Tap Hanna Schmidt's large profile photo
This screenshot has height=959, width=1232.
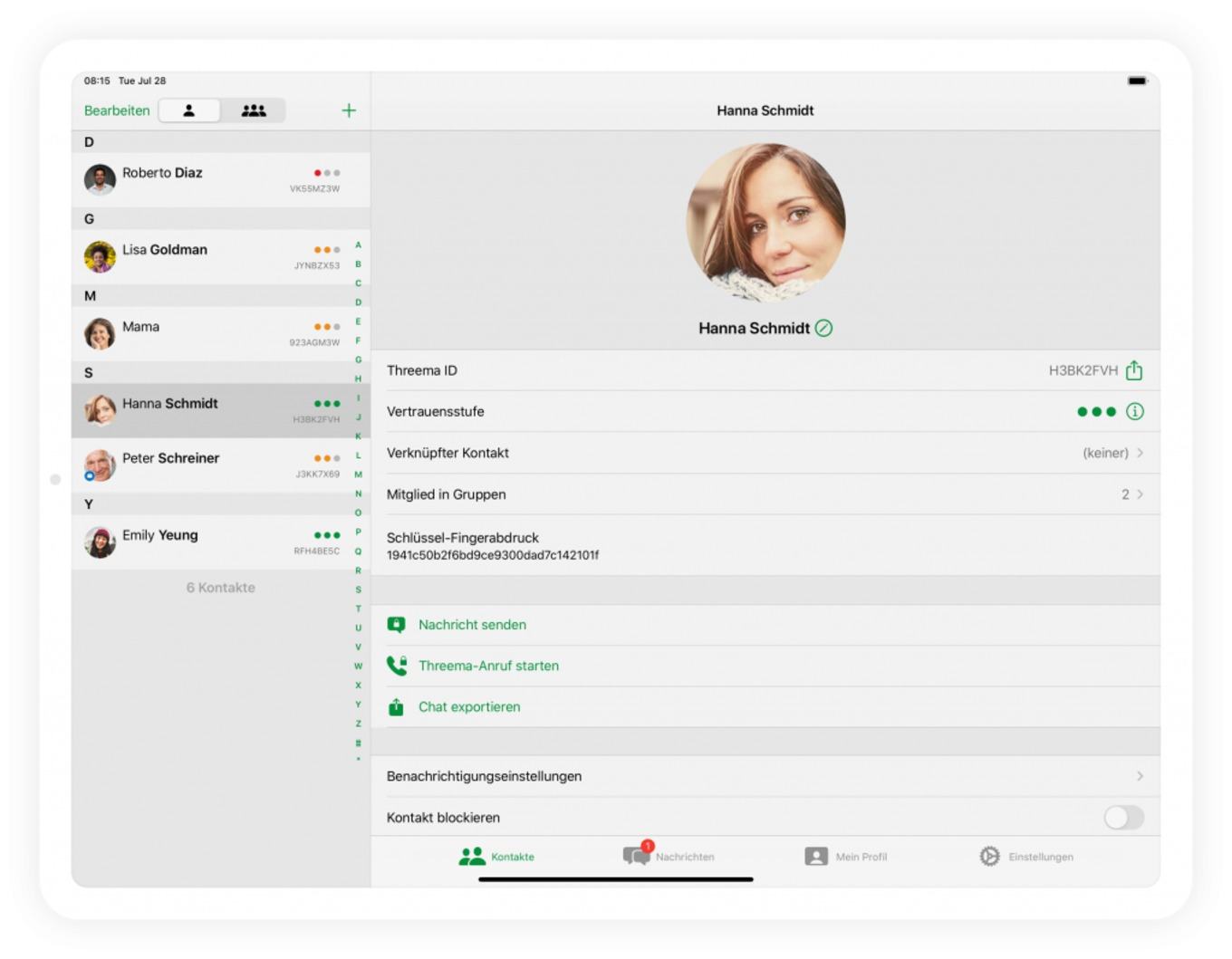(x=765, y=222)
